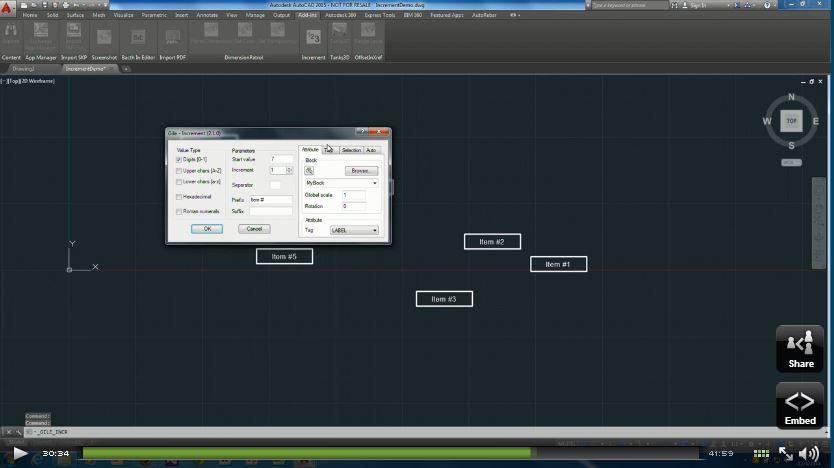Open the Tag LABEL dropdown
This screenshot has height=468, width=834.
(354, 230)
